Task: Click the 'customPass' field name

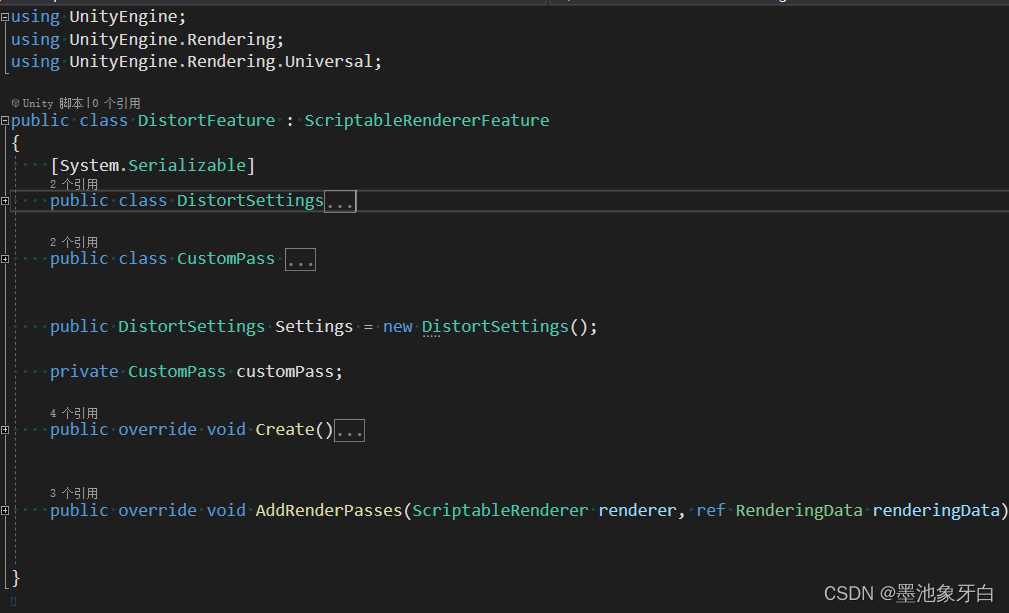Action: (284, 372)
